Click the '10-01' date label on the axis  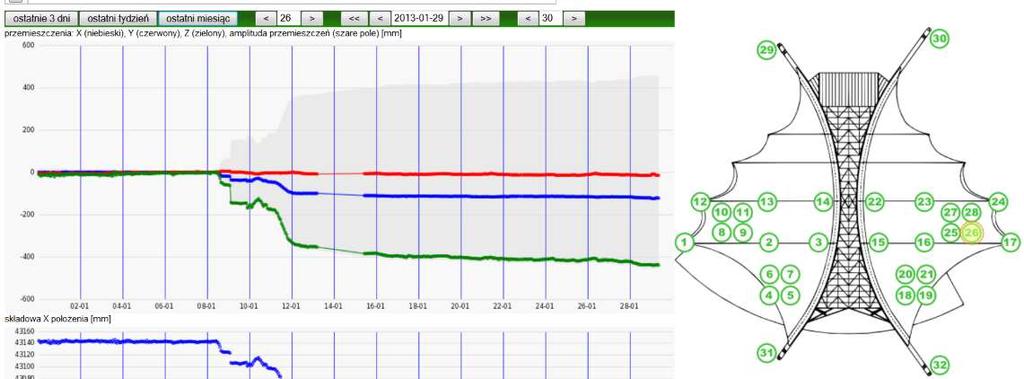(x=249, y=306)
